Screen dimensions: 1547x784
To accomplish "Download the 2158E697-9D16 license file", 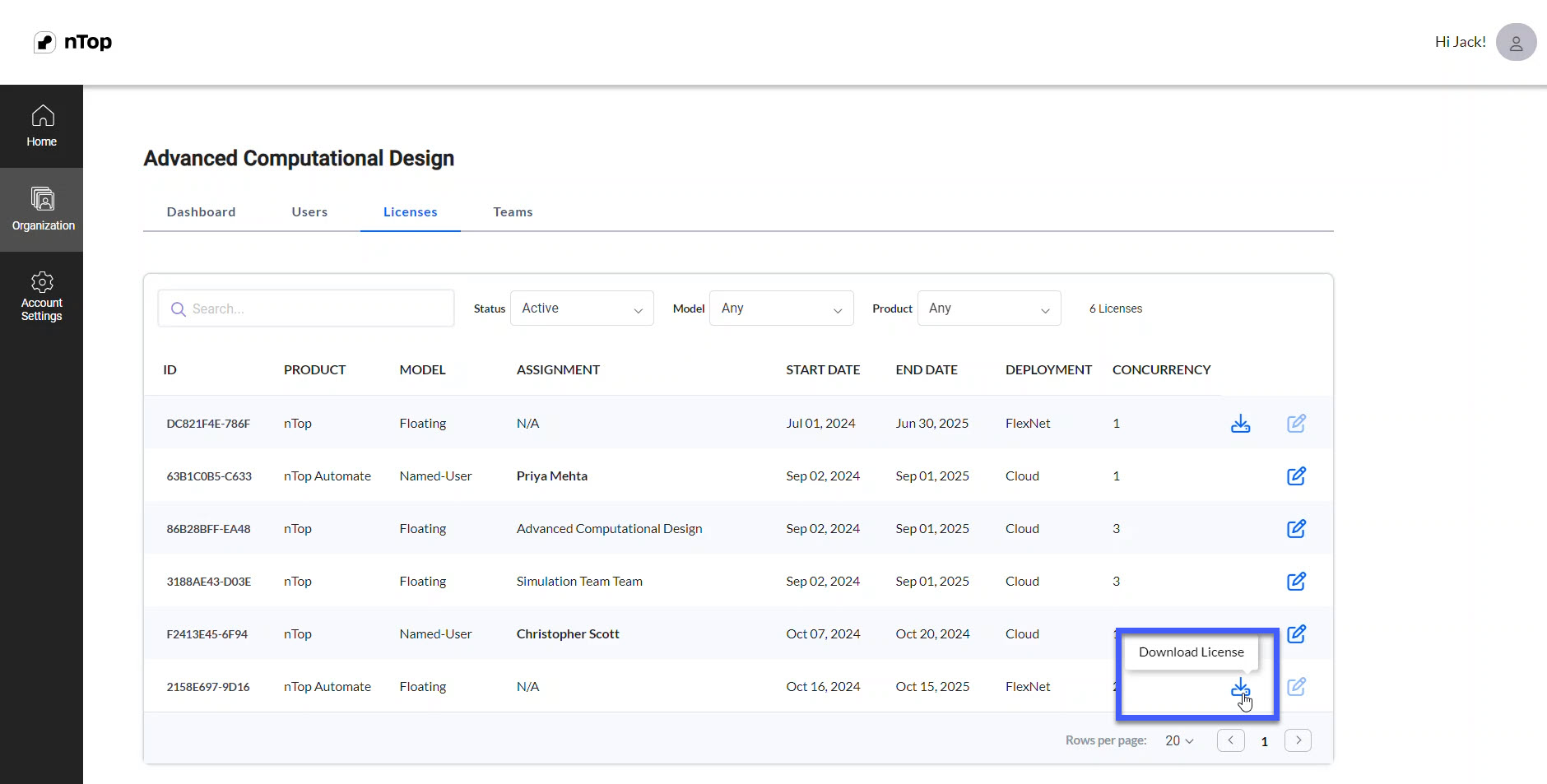I will pyautogui.click(x=1240, y=687).
